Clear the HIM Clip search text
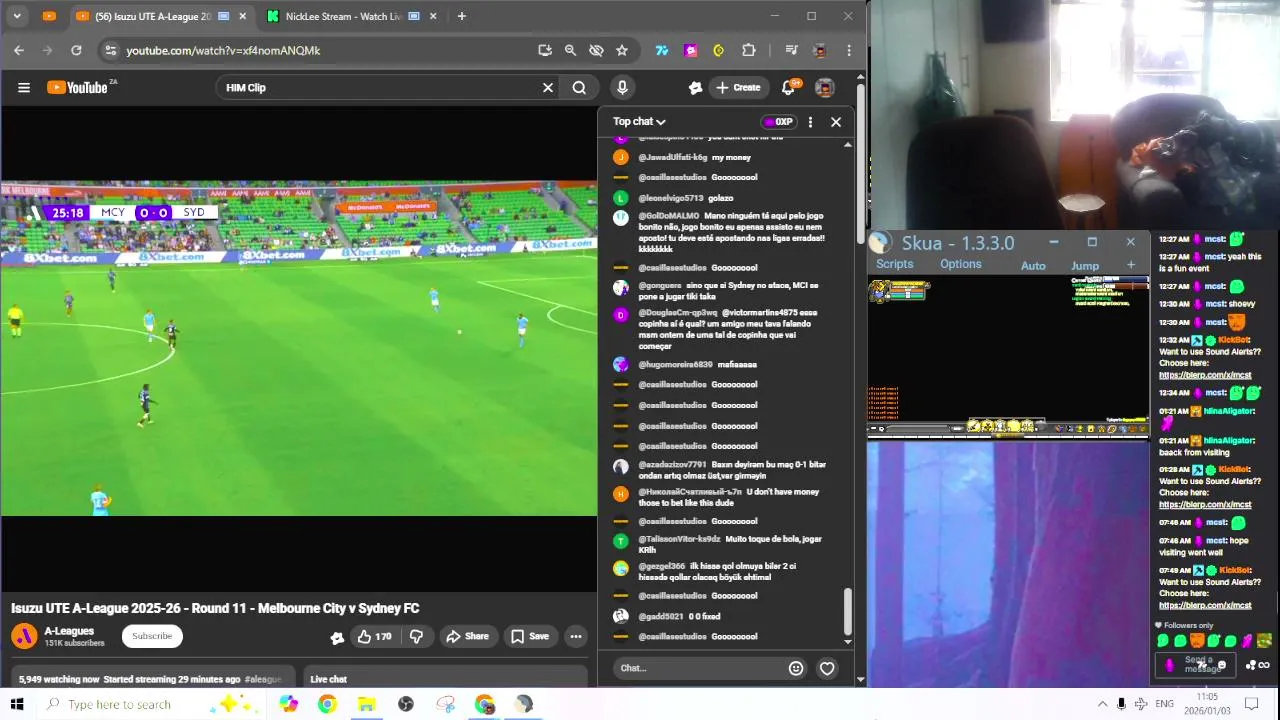This screenshot has height=720, width=1280. point(548,88)
